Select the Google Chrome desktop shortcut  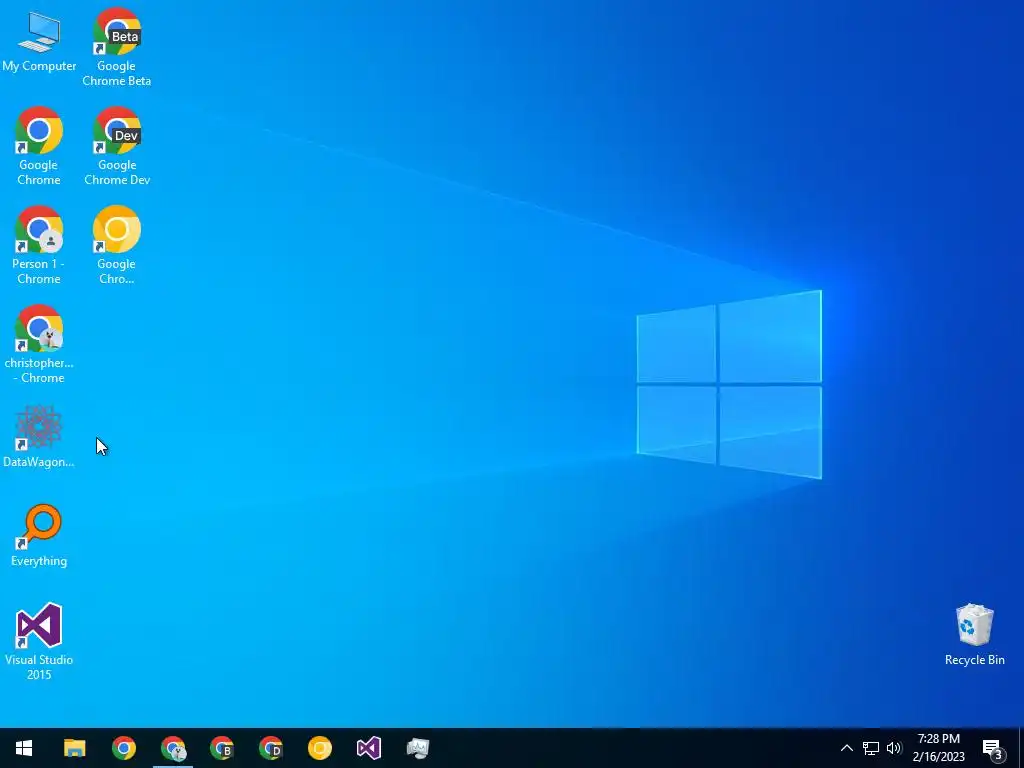tap(39, 146)
